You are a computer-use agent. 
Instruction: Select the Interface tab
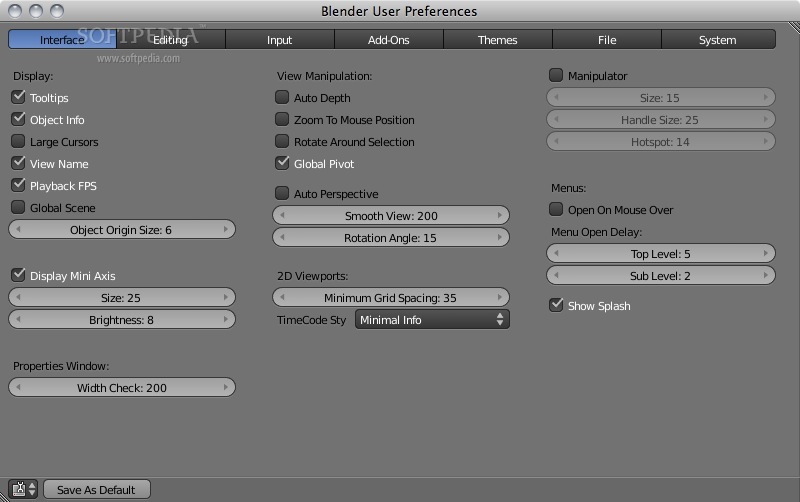pos(62,39)
